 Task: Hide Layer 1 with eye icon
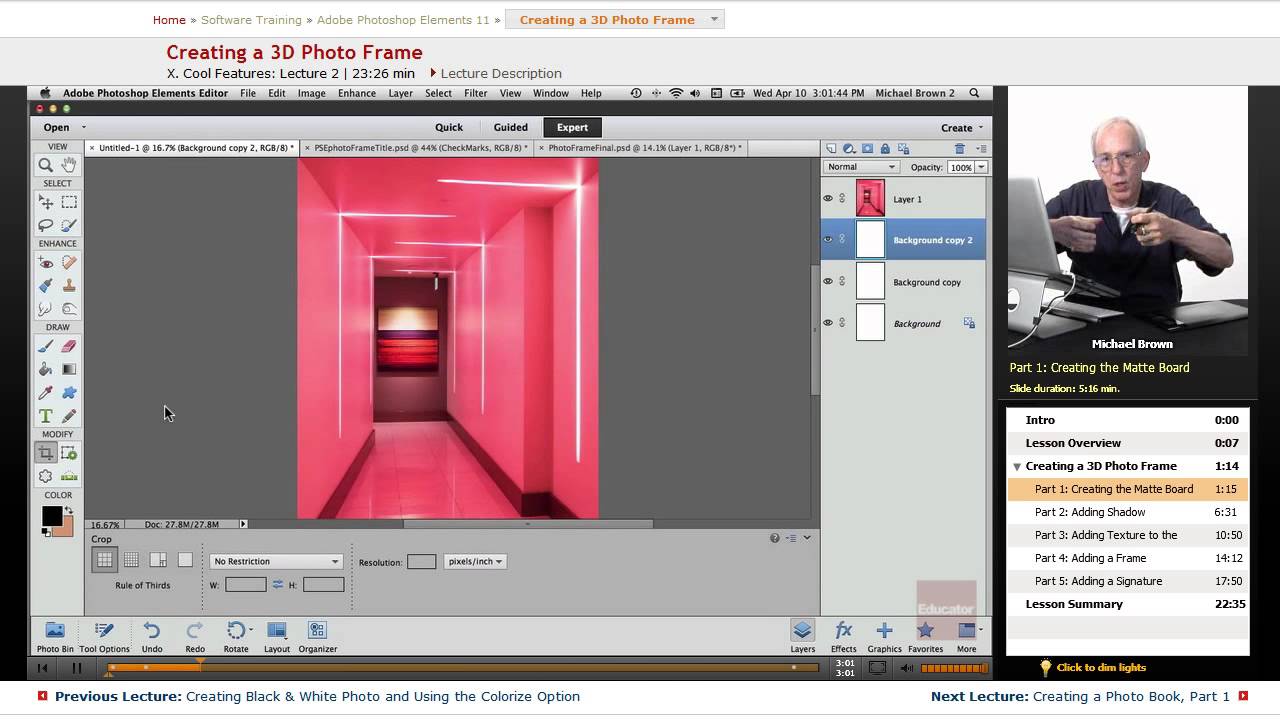pos(828,198)
